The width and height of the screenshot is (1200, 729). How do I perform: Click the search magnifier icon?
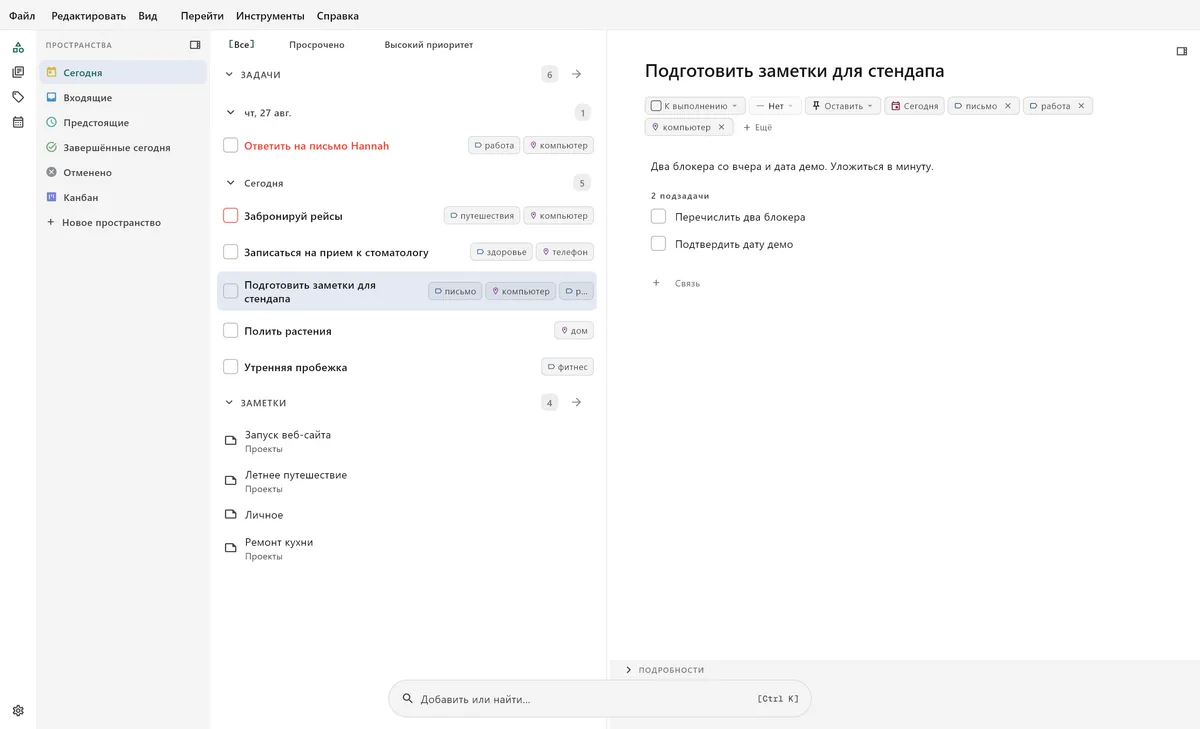coord(407,699)
